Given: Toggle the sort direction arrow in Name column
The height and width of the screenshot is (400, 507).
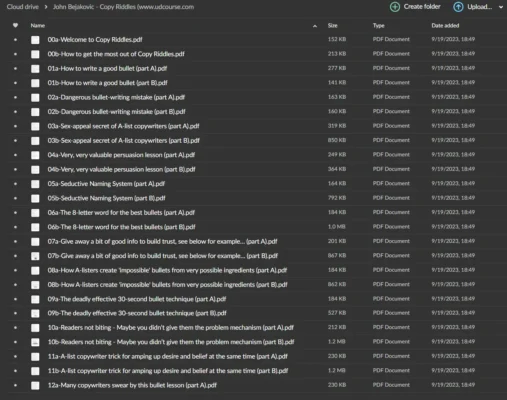Looking at the screenshot, I should click(x=315, y=26).
